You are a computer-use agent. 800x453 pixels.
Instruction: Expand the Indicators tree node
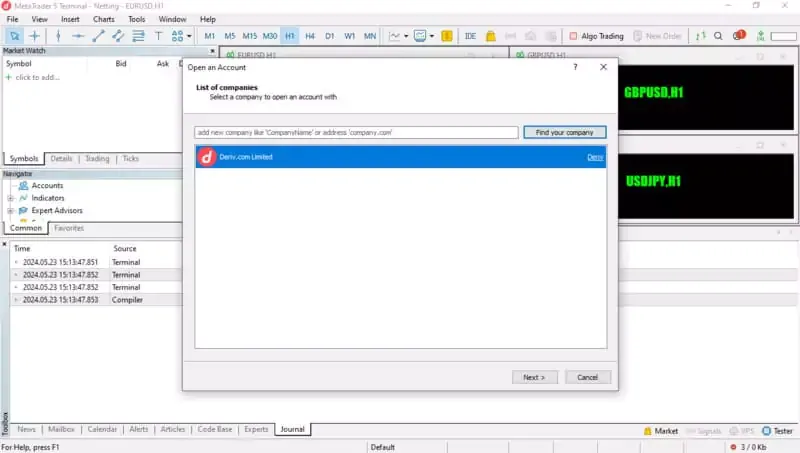[10, 198]
